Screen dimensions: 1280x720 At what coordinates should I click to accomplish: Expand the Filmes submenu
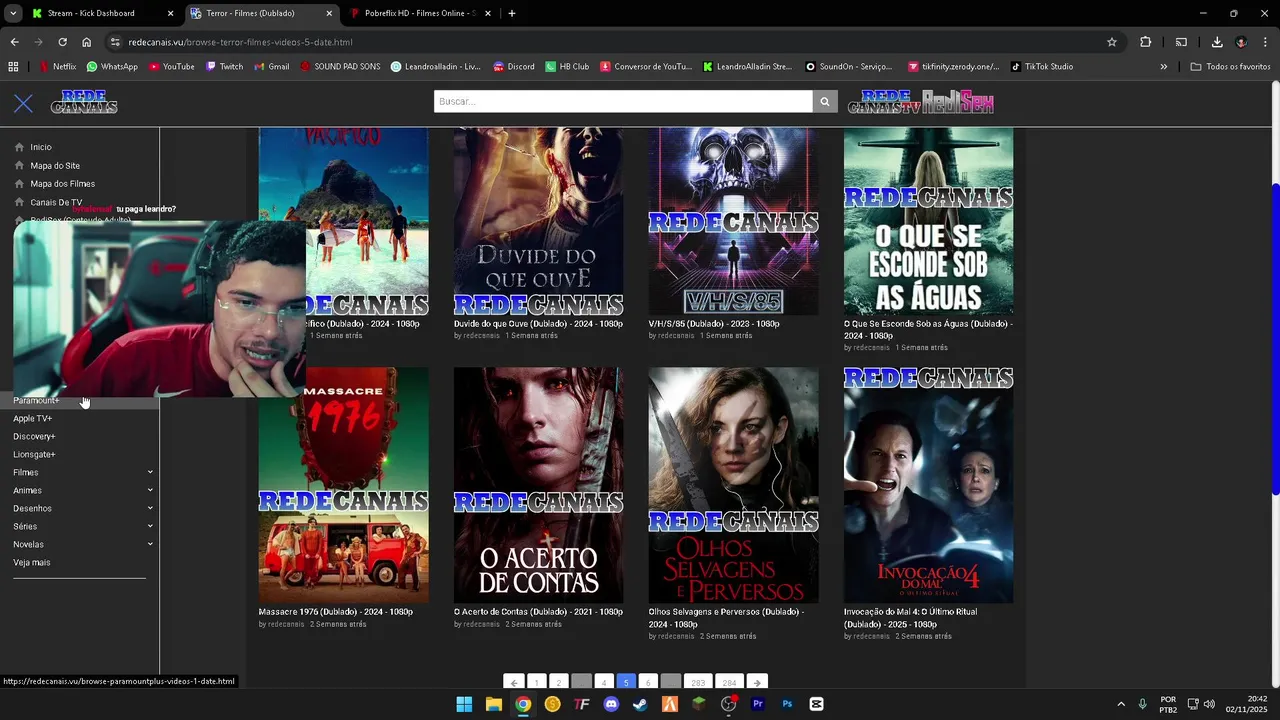[150, 472]
